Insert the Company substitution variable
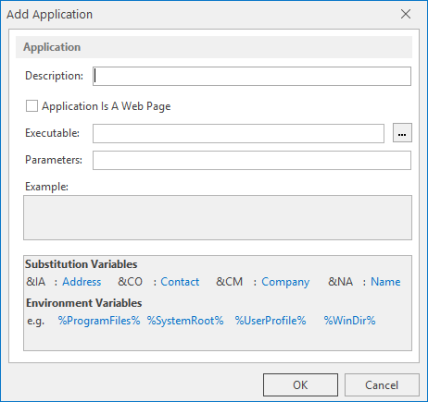Viewport: 428px width, 402px height. (285, 282)
